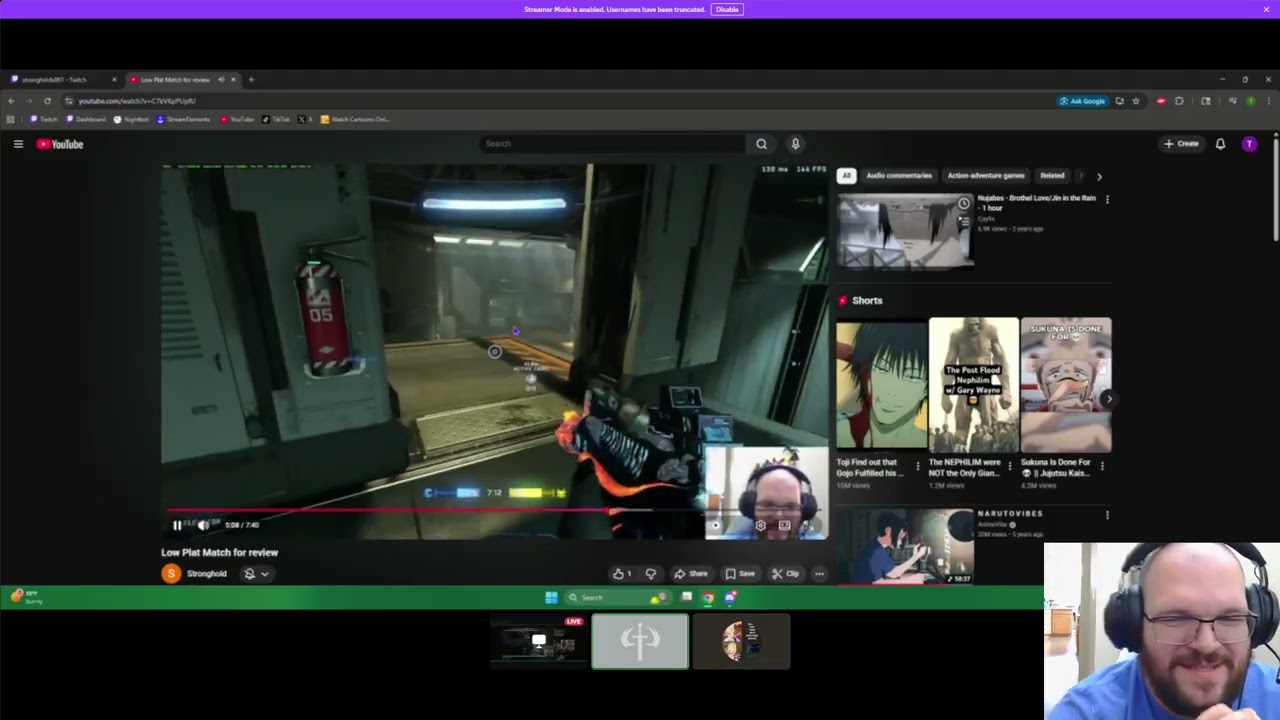Screen dimensions: 1280x720
Task: Dislike the Low Plat Match video
Action: [650, 574]
